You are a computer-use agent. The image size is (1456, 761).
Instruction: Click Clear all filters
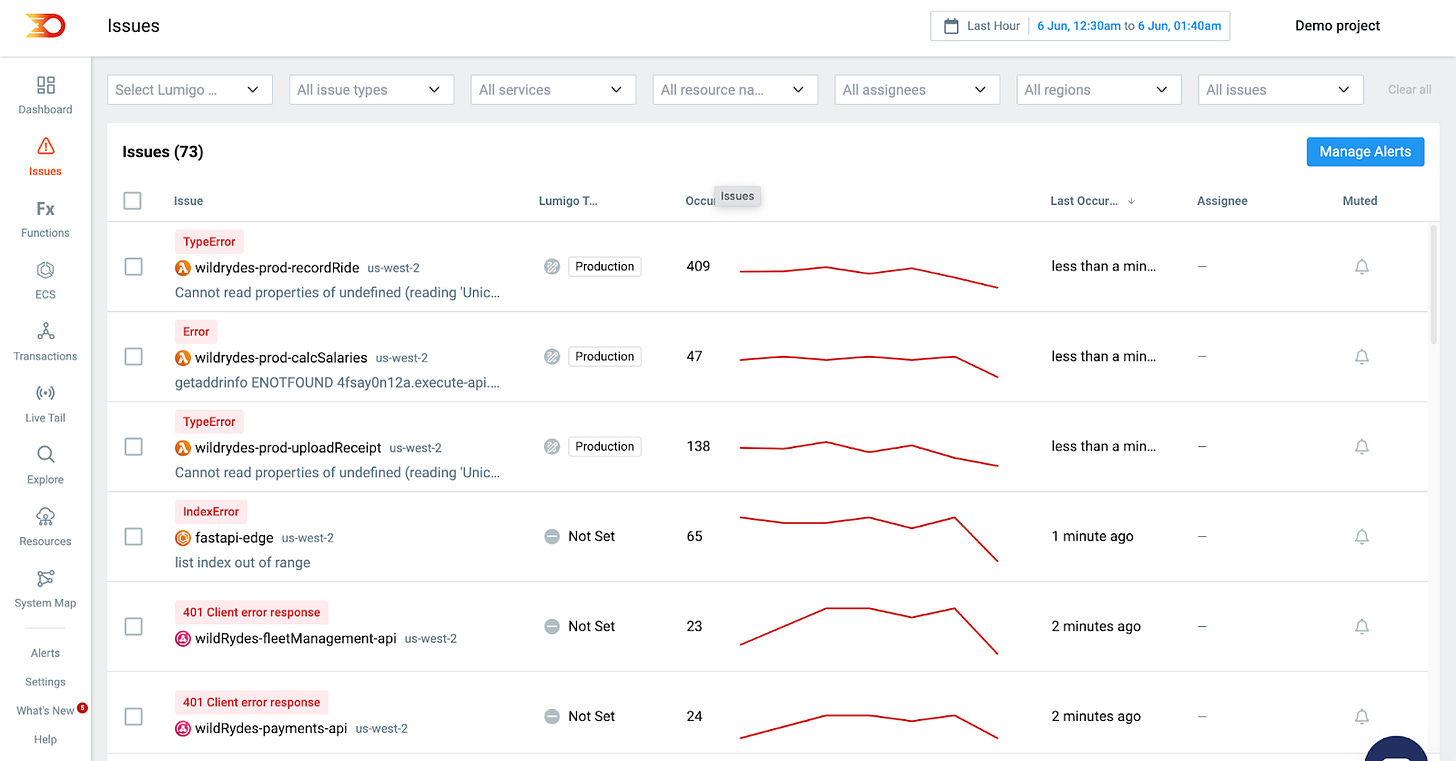pyautogui.click(x=1409, y=90)
